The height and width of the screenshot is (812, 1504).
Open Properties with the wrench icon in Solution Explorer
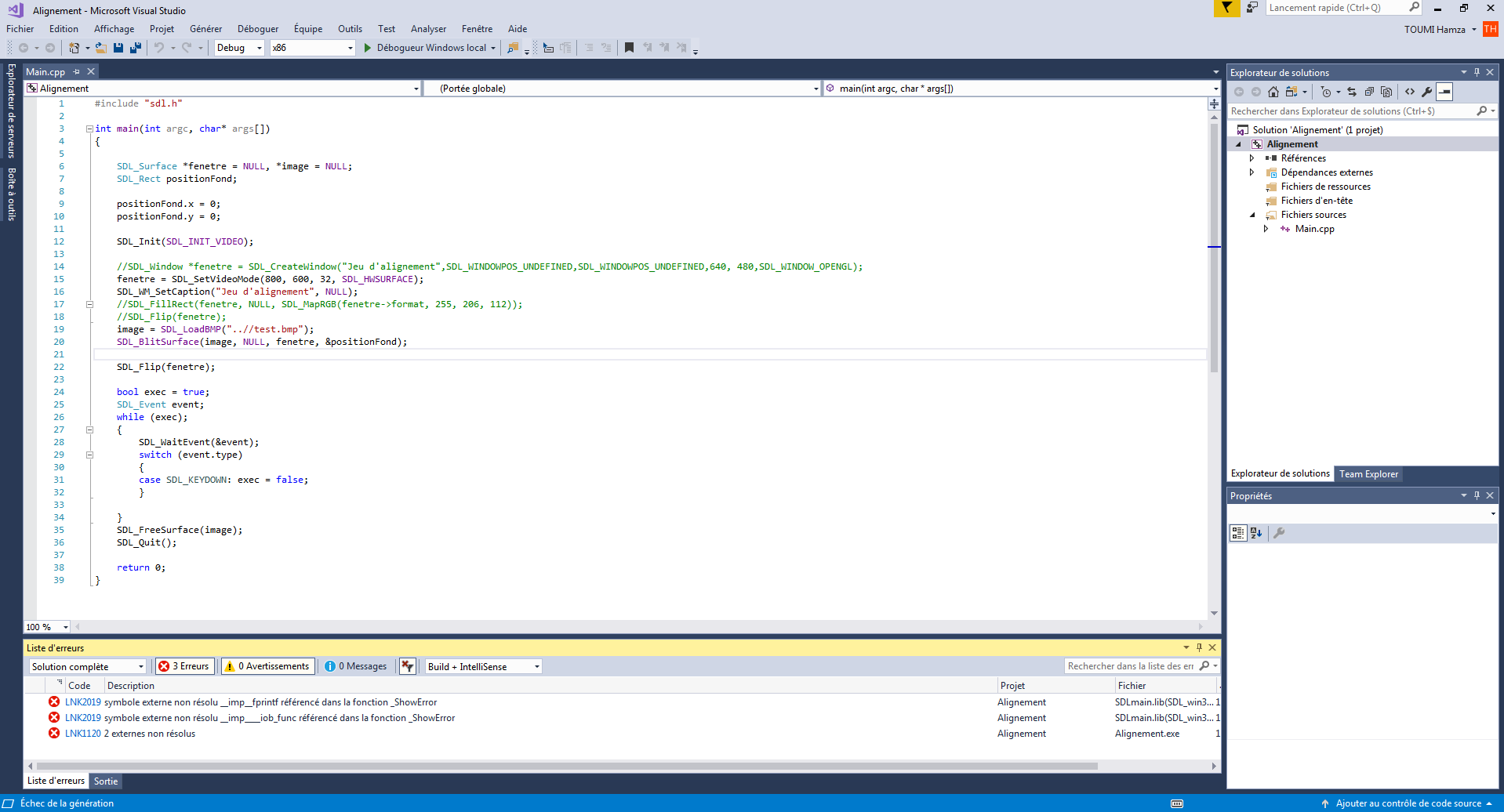(1427, 92)
